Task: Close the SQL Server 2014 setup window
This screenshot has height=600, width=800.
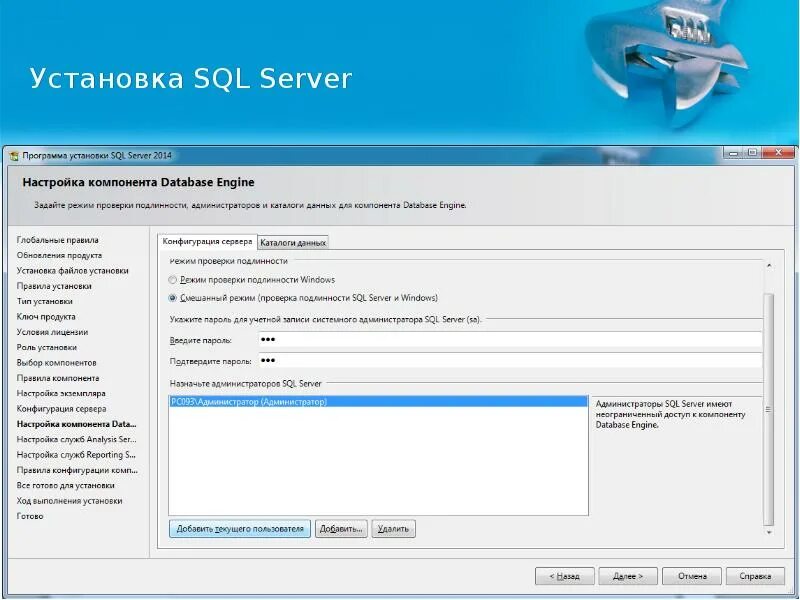Action: coord(778,153)
